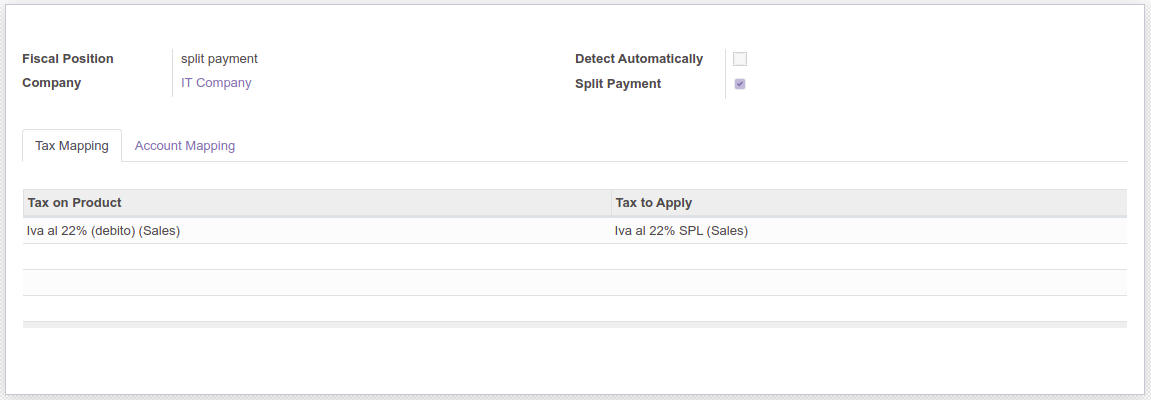Click the Company field label

(52, 83)
